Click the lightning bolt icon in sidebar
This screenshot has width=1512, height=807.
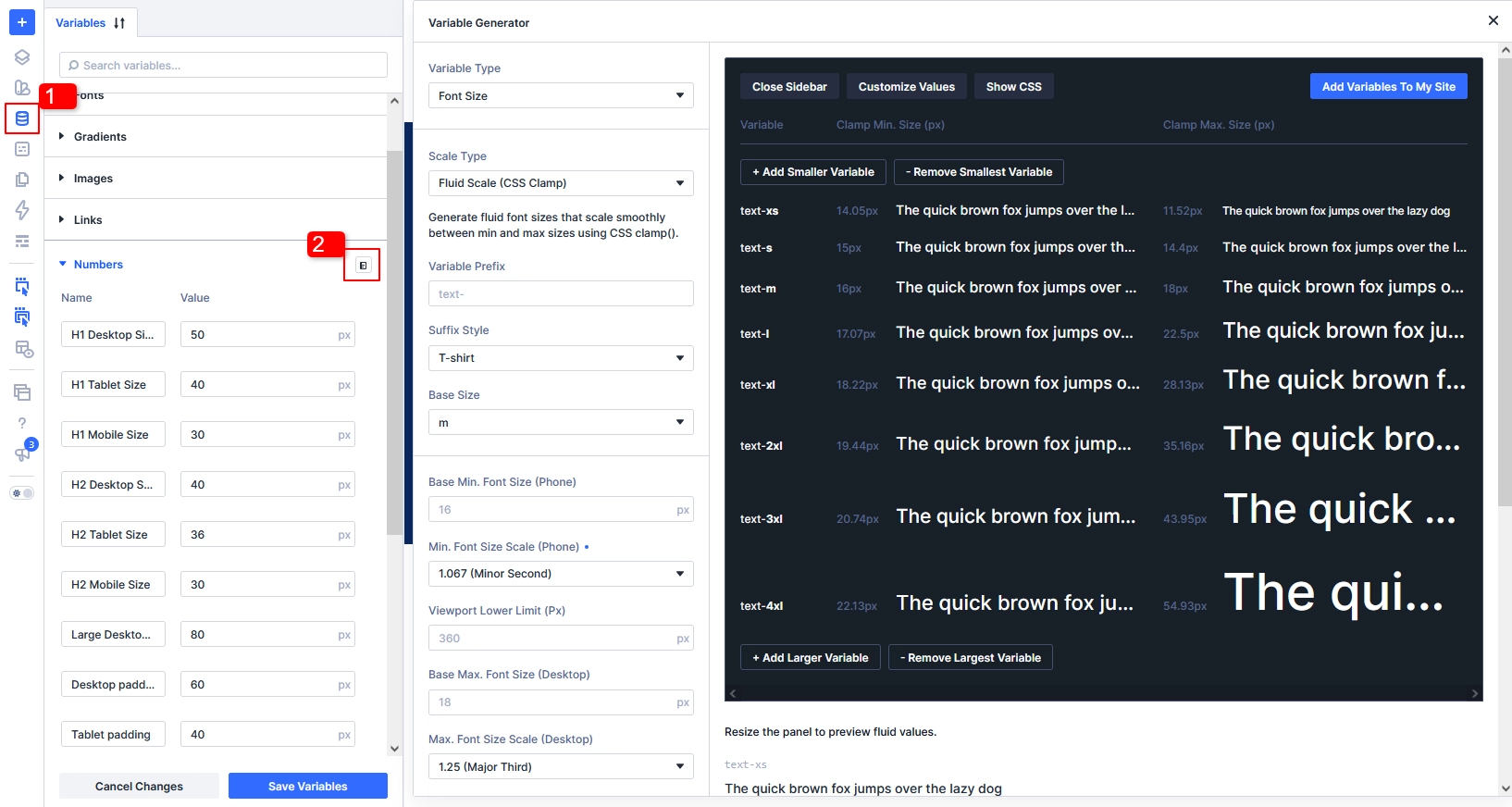[x=22, y=210]
